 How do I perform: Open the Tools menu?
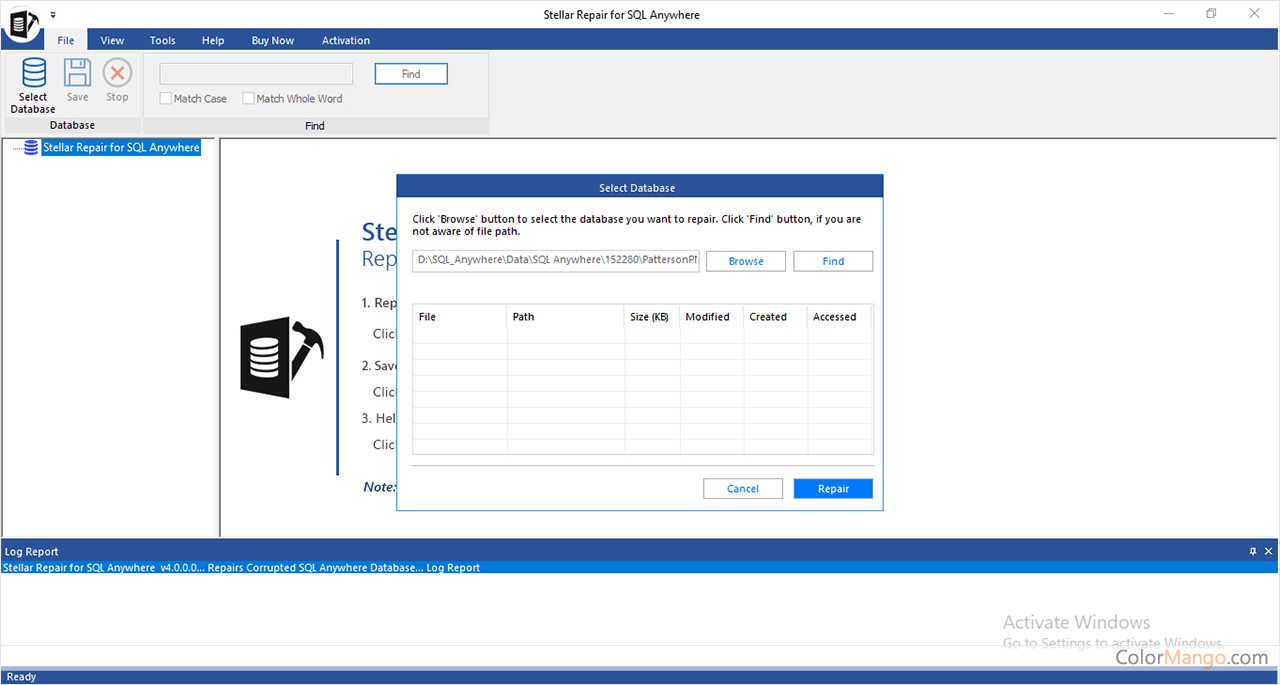tap(162, 40)
